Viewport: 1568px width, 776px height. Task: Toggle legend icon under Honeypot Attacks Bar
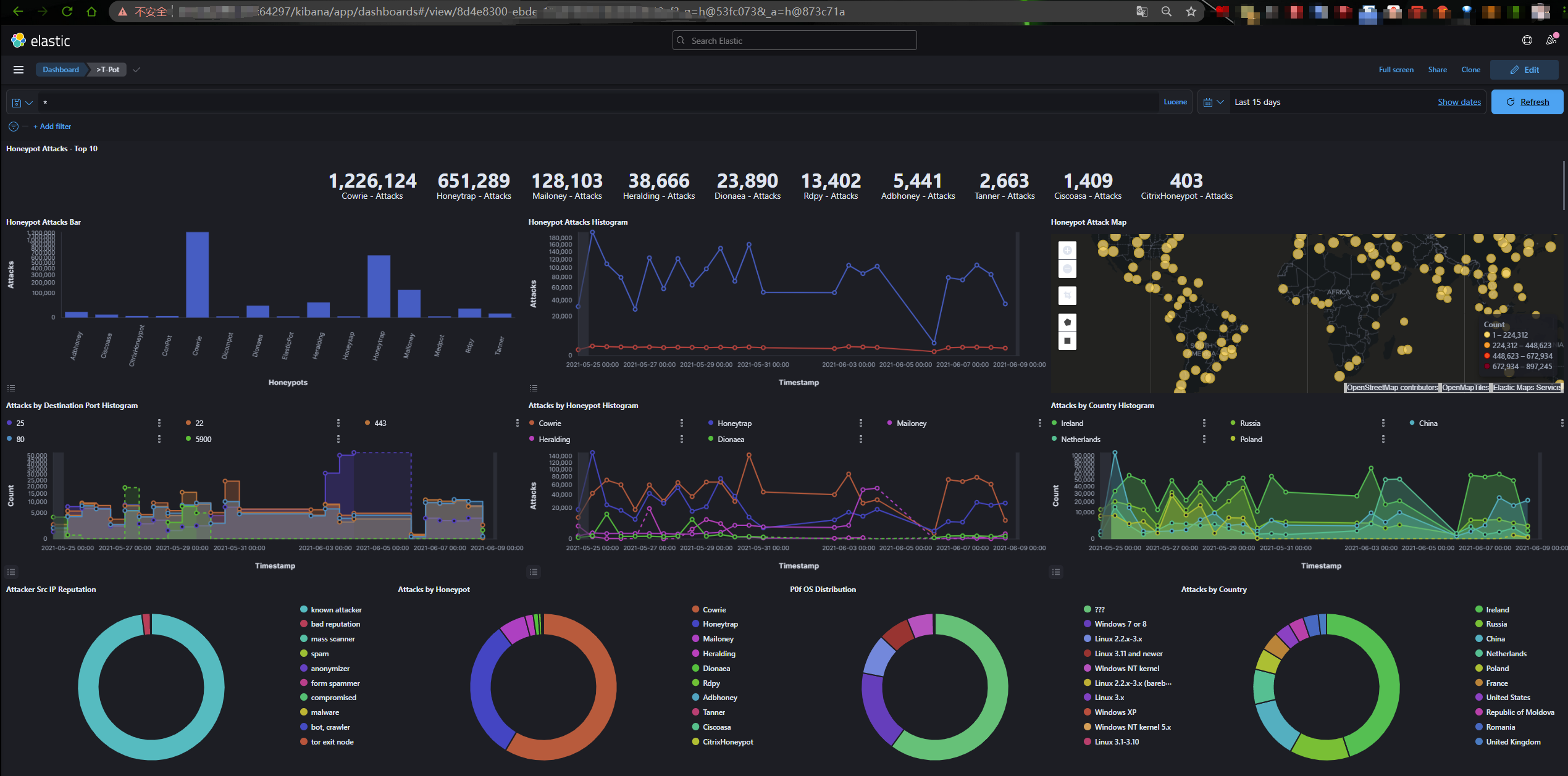point(11,388)
